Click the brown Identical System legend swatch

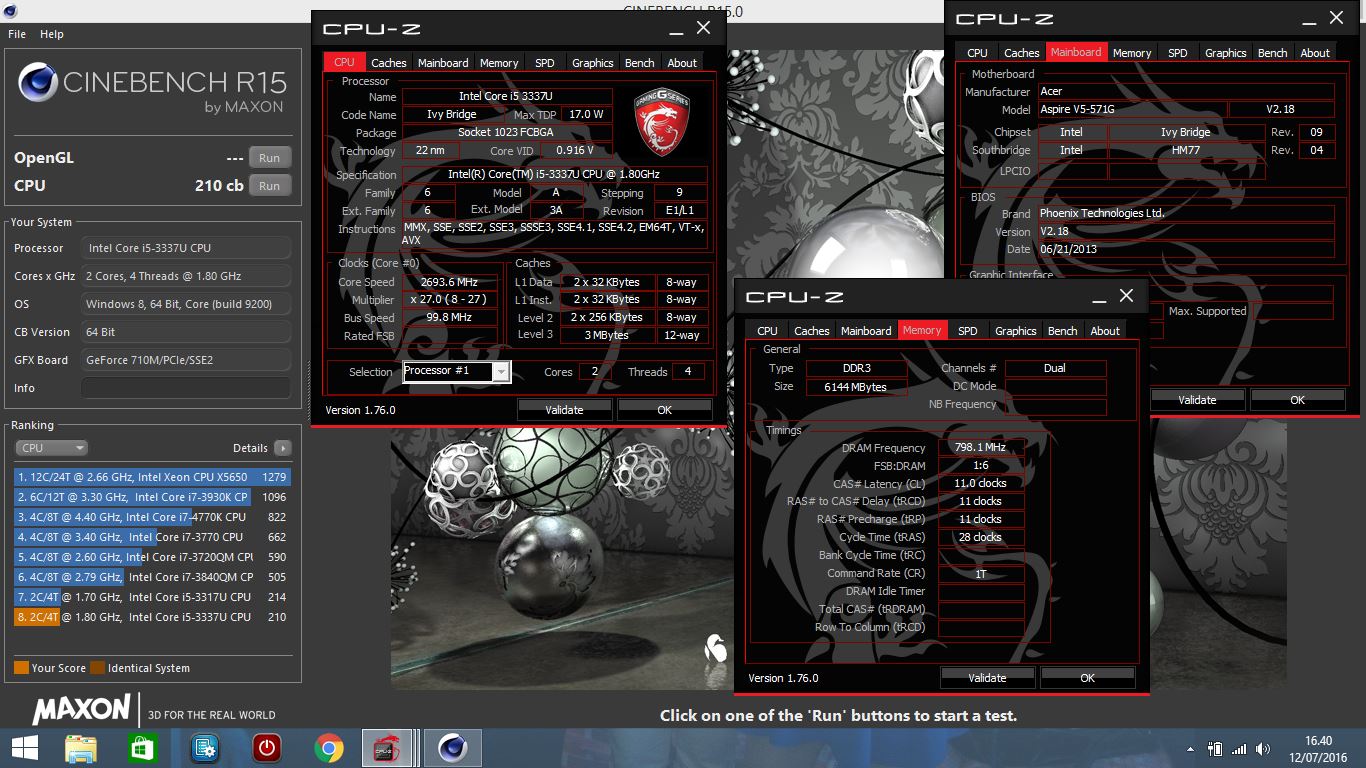point(97,668)
